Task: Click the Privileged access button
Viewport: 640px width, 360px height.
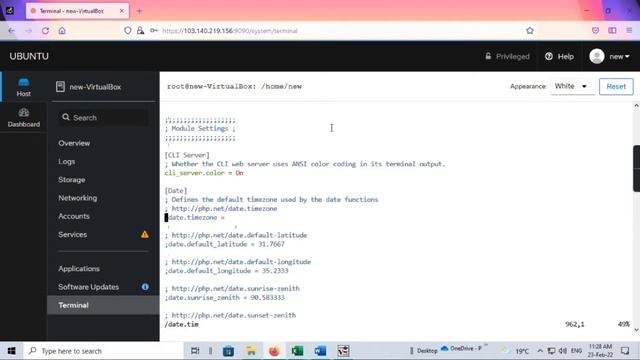Action: [x=507, y=56]
